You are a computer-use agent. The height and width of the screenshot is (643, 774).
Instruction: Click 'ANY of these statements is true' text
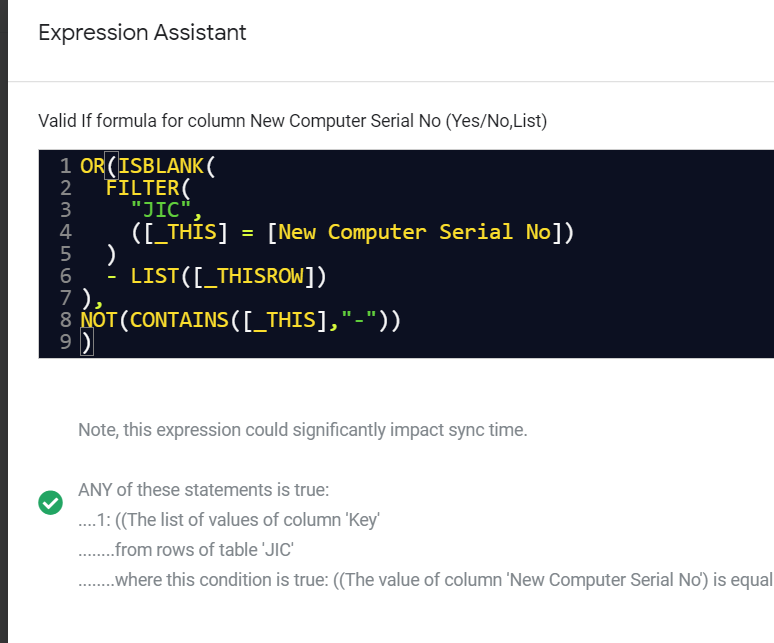tap(203, 490)
